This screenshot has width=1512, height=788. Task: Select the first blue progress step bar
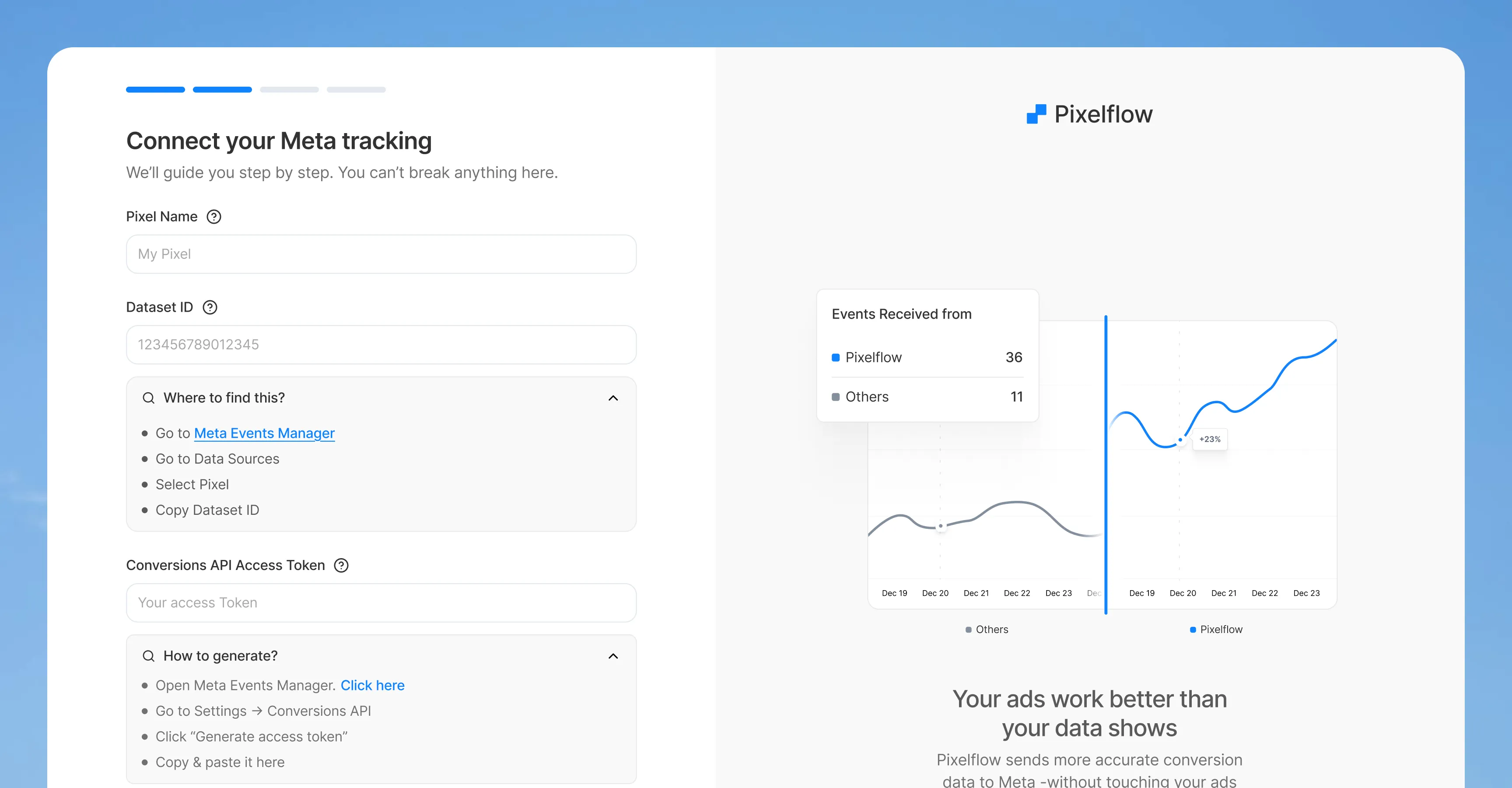click(155, 89)
